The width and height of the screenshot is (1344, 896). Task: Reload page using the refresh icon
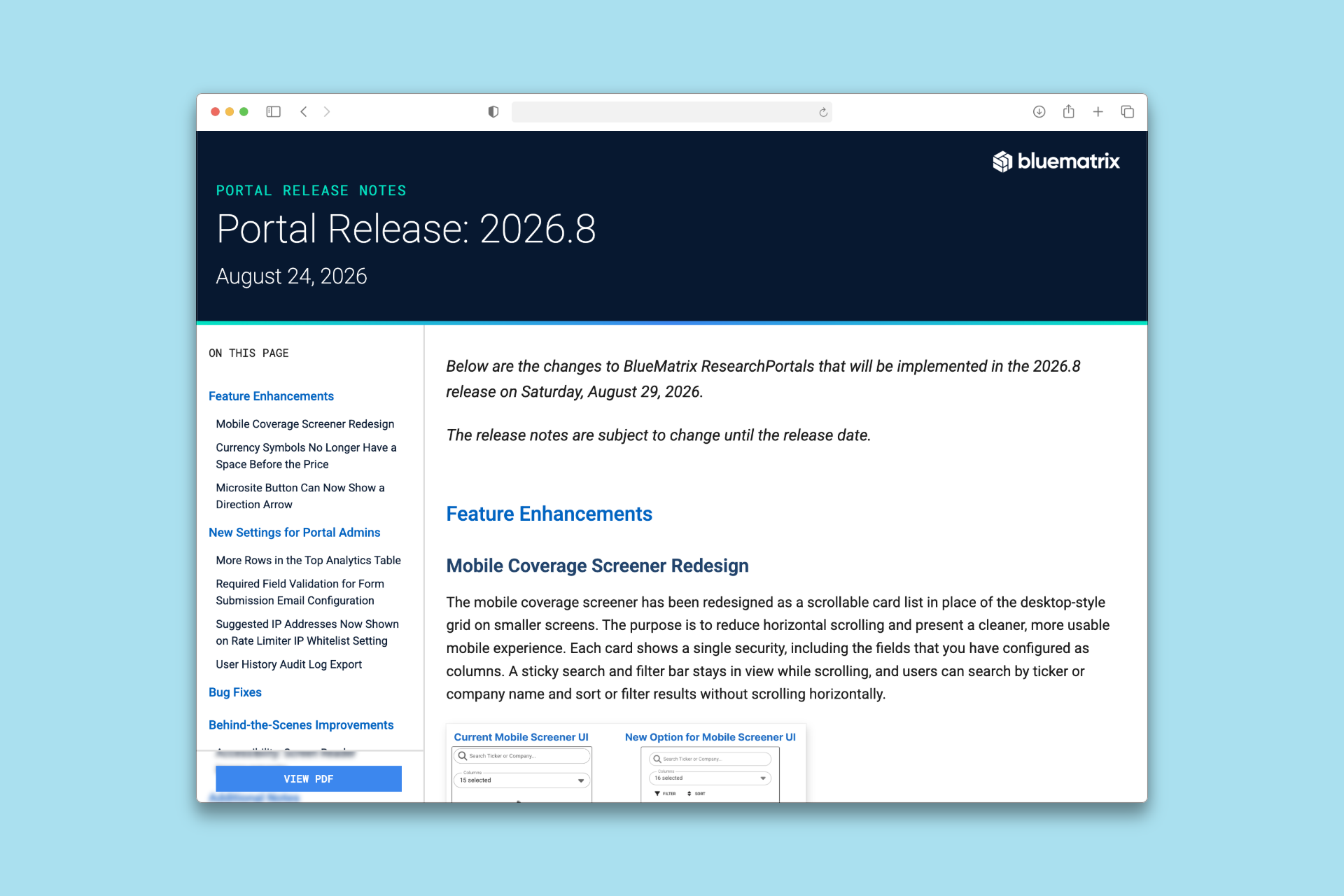click(x=823, y=112)
